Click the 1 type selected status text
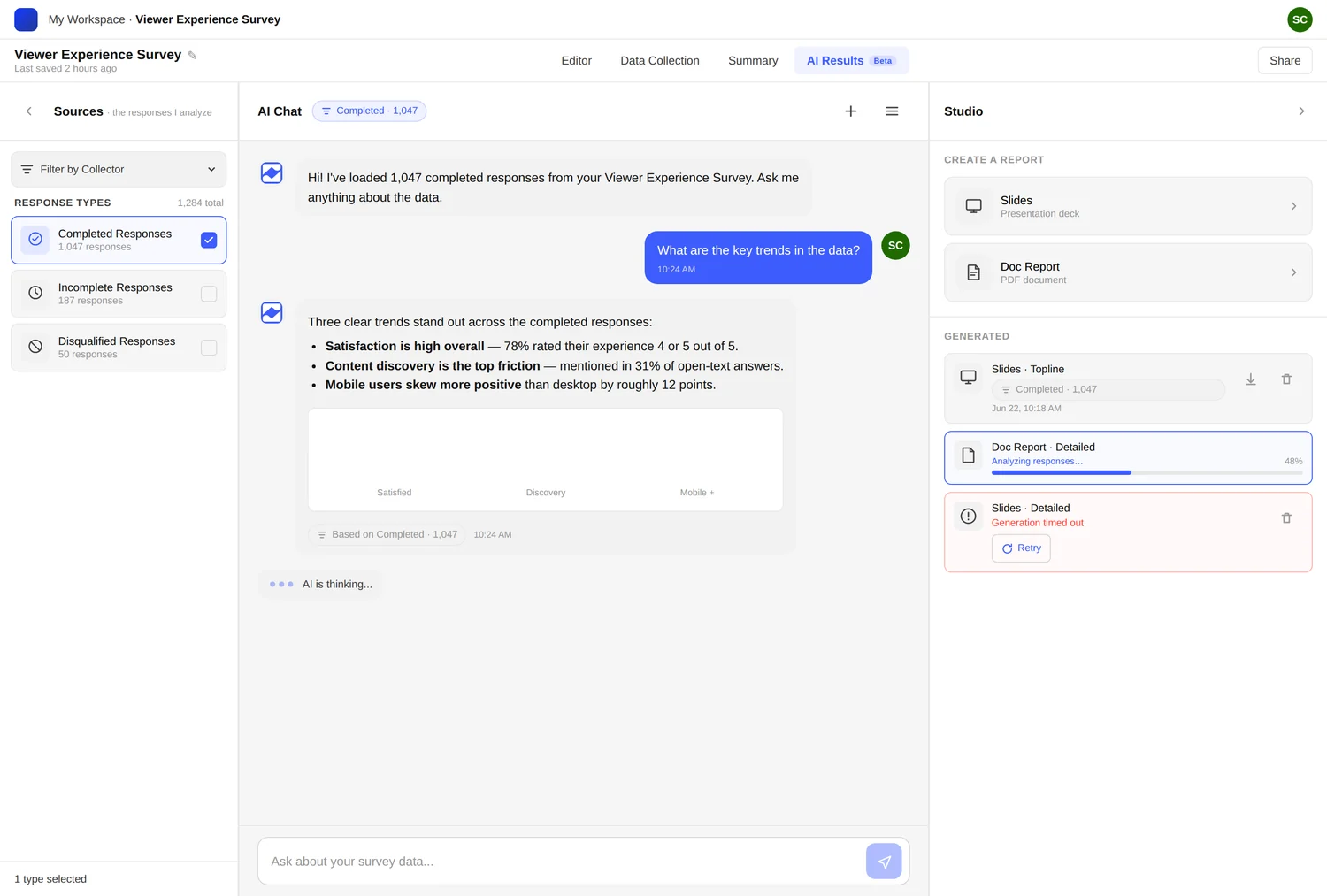1327x896 pixels. (x=50, y=879)
